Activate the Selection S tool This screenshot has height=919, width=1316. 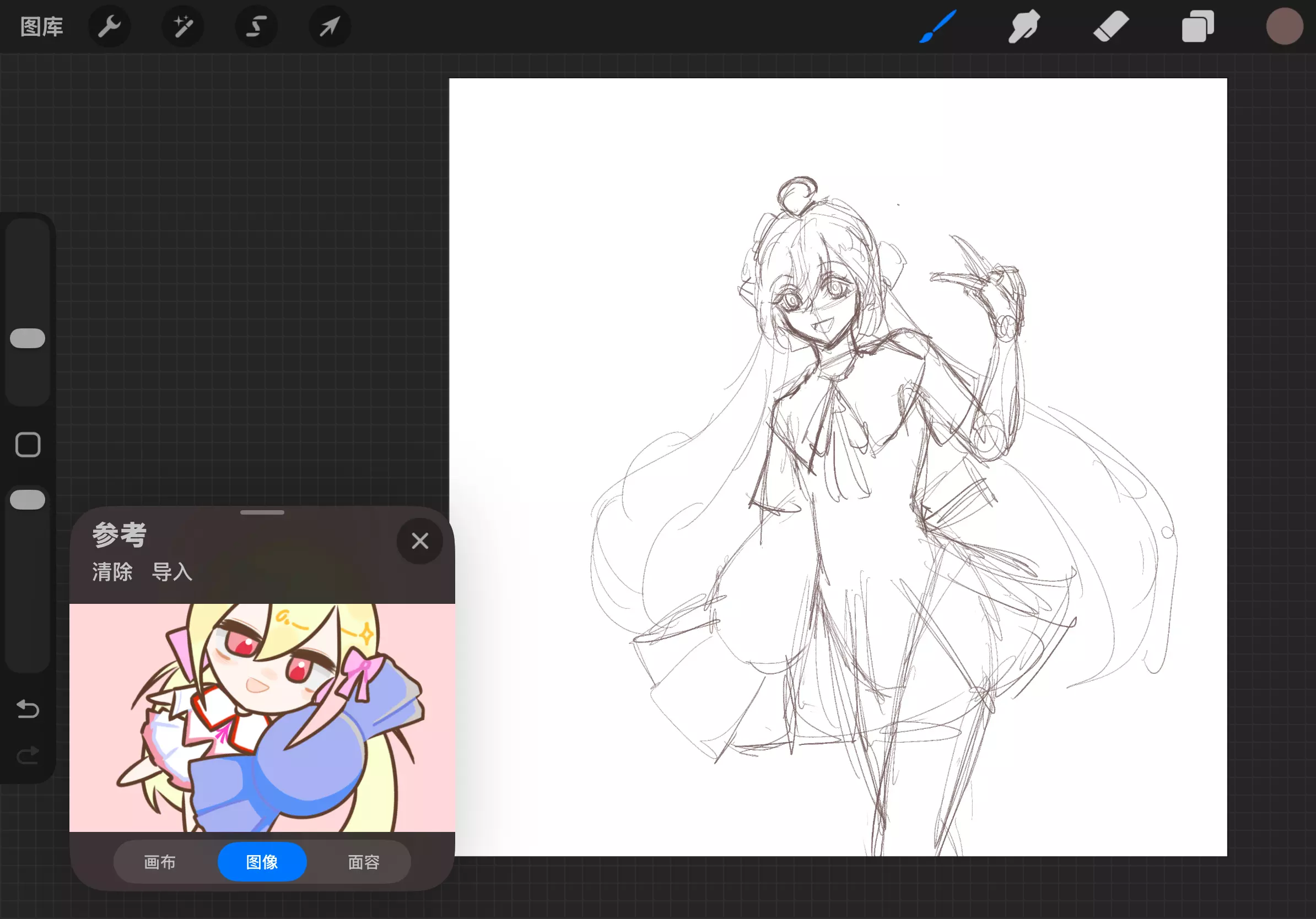coord(256,26)
